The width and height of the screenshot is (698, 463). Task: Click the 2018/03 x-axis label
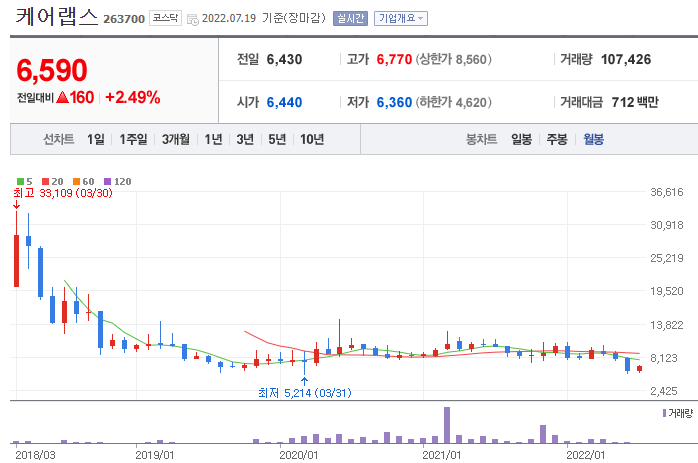pos(35,455)
